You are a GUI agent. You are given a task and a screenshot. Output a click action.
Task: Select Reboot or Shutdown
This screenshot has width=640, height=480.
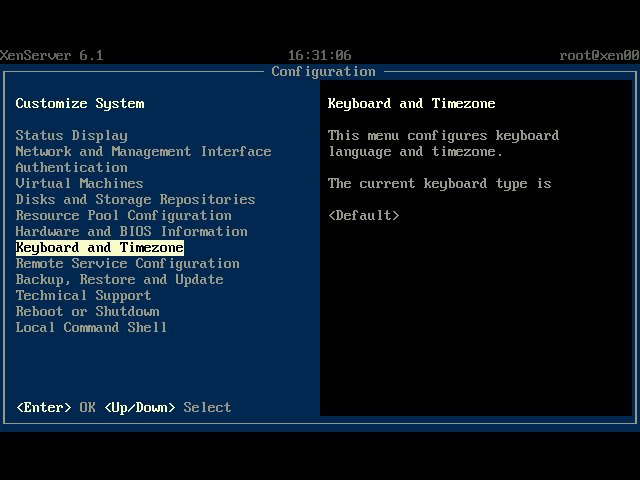tap(87, 311)
